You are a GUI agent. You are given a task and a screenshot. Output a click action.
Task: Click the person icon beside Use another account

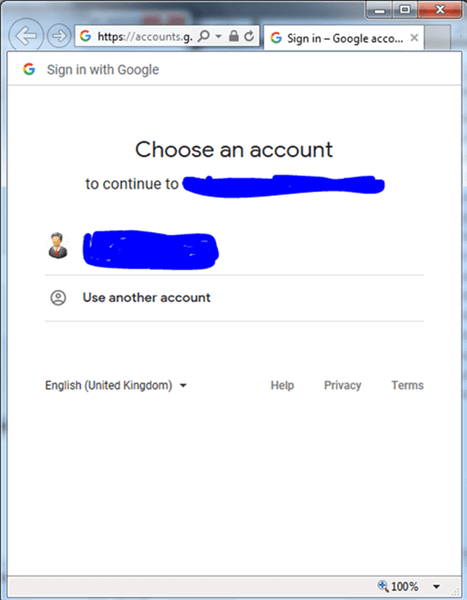coord(58,298)
